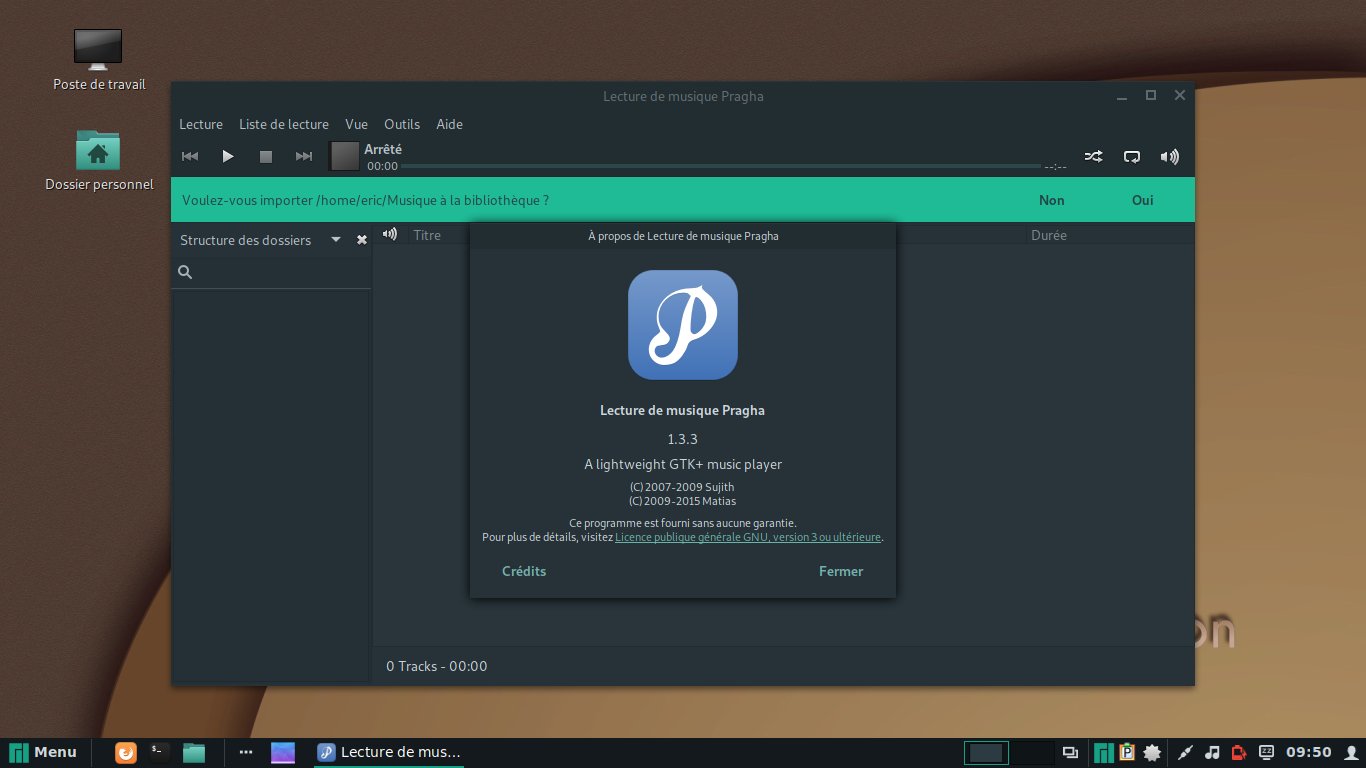This screenshot has width=1366, height=768.
Task: Sort by the Durée column header
Action: click(1049, 235)
